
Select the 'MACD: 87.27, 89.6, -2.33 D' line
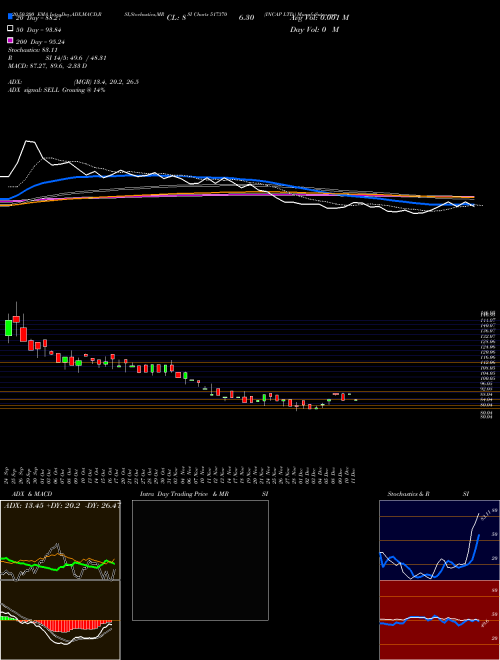(48, 66)
